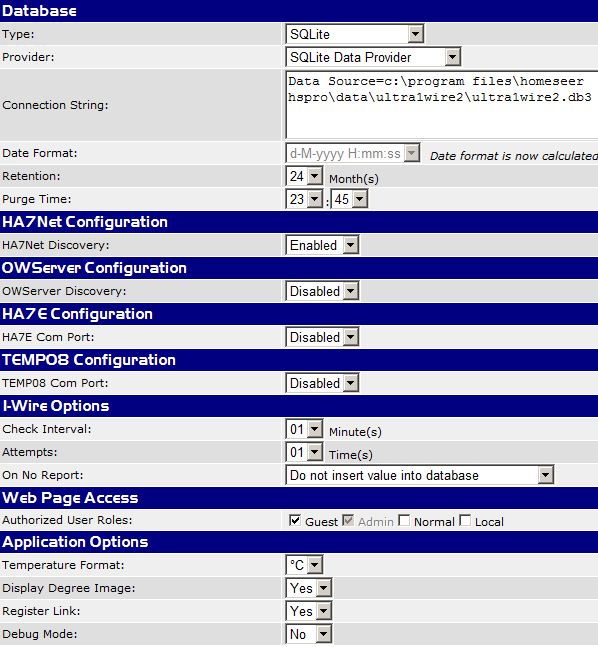Open the Purge Time hour dropdown (23)
Image resolution: width=598 pixels, height=647 pixels.
pos(304,199)
